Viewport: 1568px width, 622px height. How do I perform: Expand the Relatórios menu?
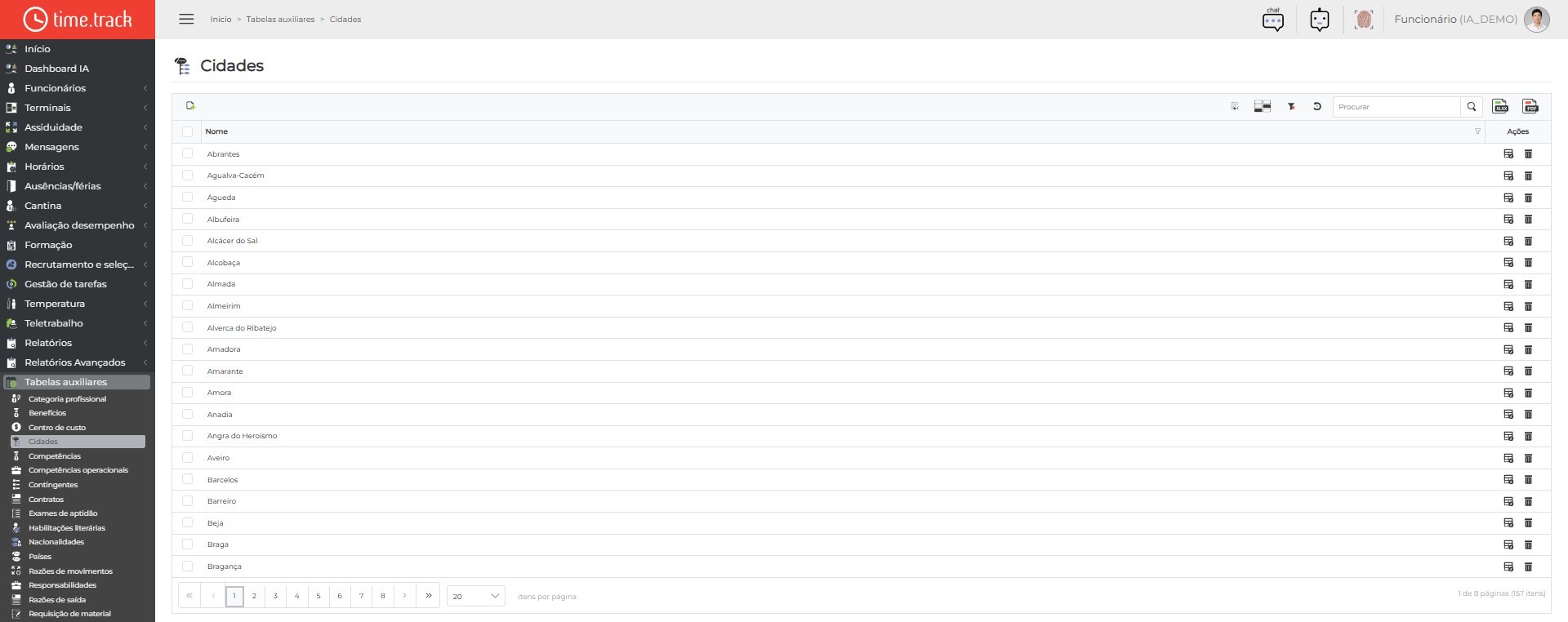click(78, 343)
